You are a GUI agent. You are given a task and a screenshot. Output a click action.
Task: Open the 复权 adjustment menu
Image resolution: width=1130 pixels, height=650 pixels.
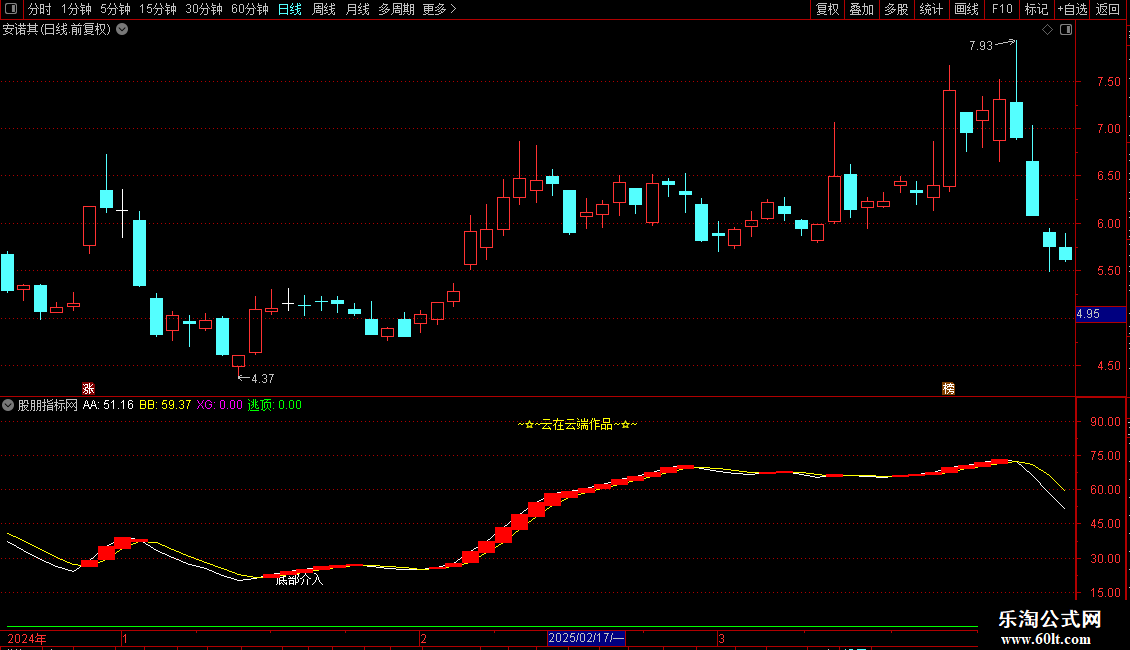point(827,9)
